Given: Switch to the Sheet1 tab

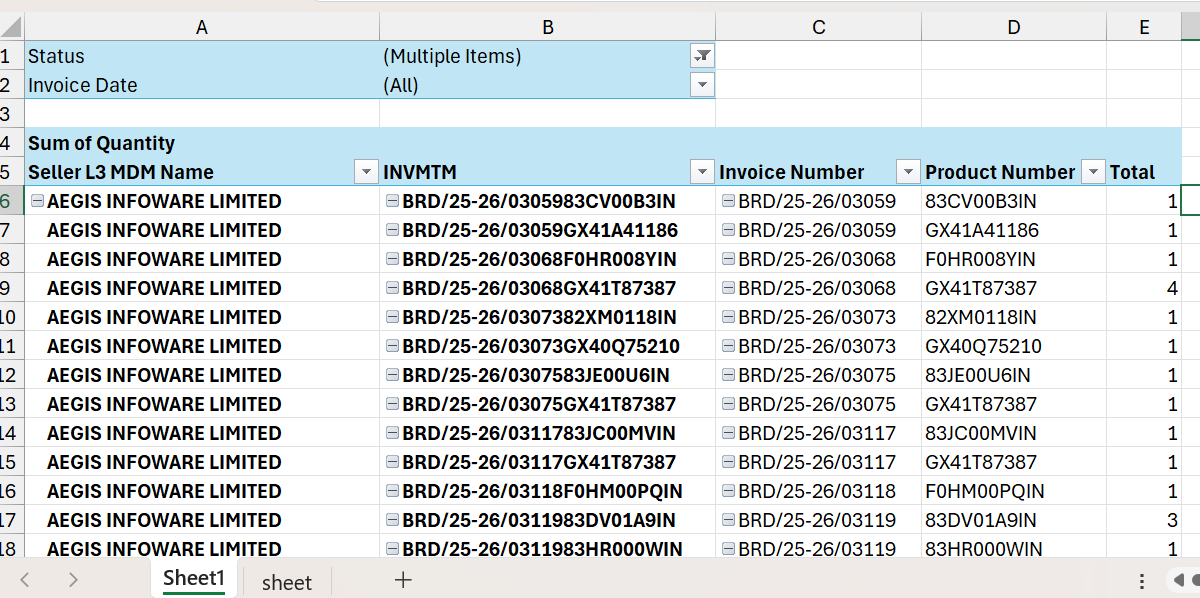Looking at the screenshot, I should coord(194,579).
